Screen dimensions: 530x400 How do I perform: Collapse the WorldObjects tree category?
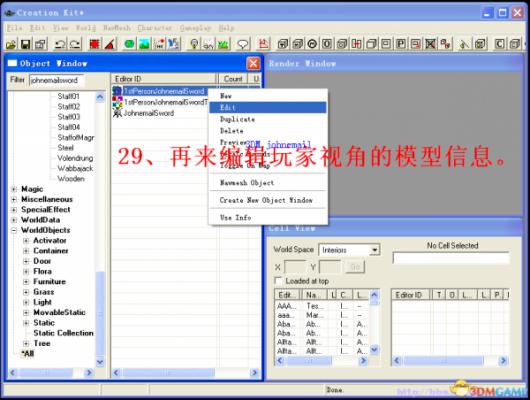(x=14, y=230)
